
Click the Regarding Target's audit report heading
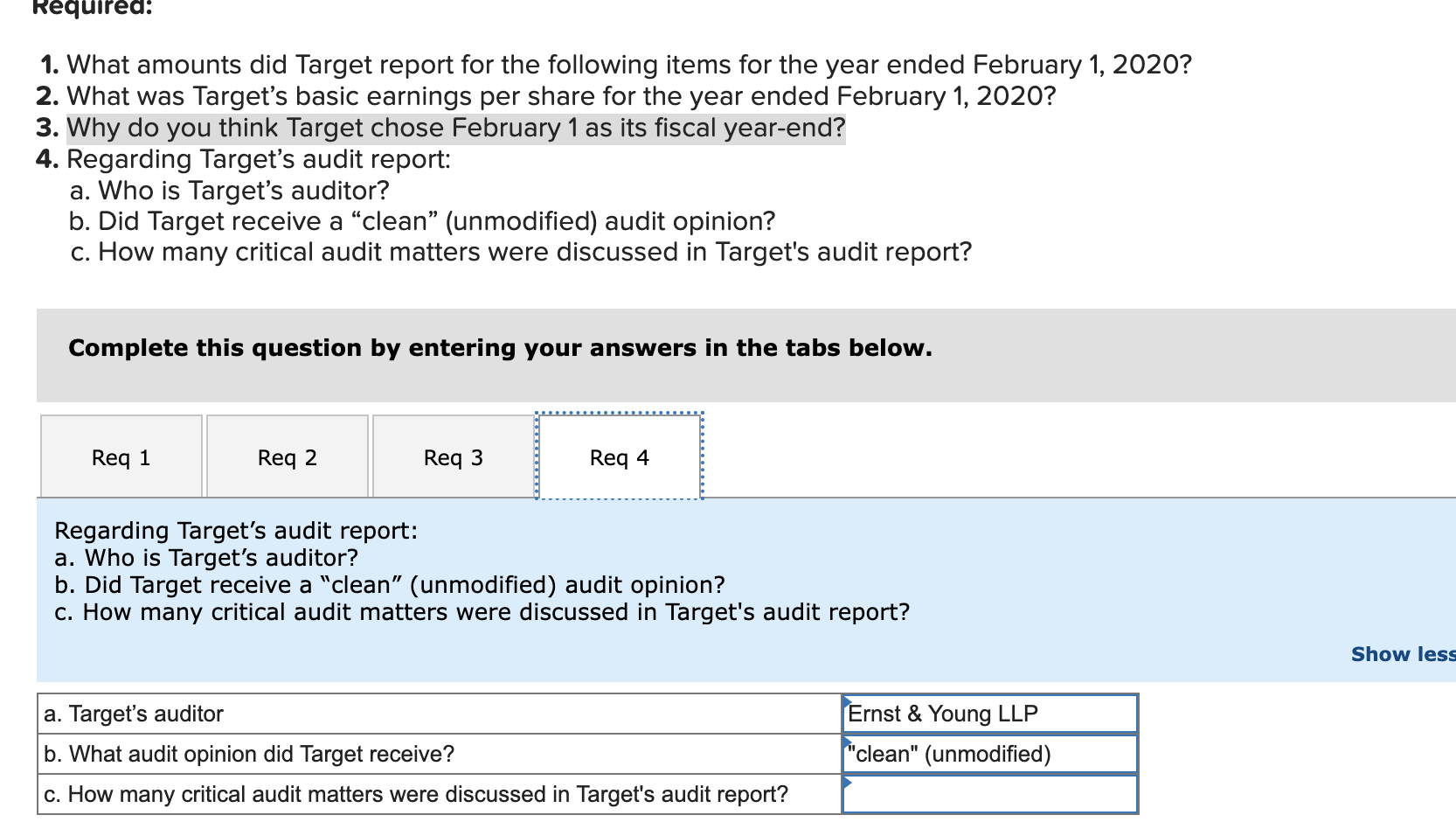coord(236,530)
